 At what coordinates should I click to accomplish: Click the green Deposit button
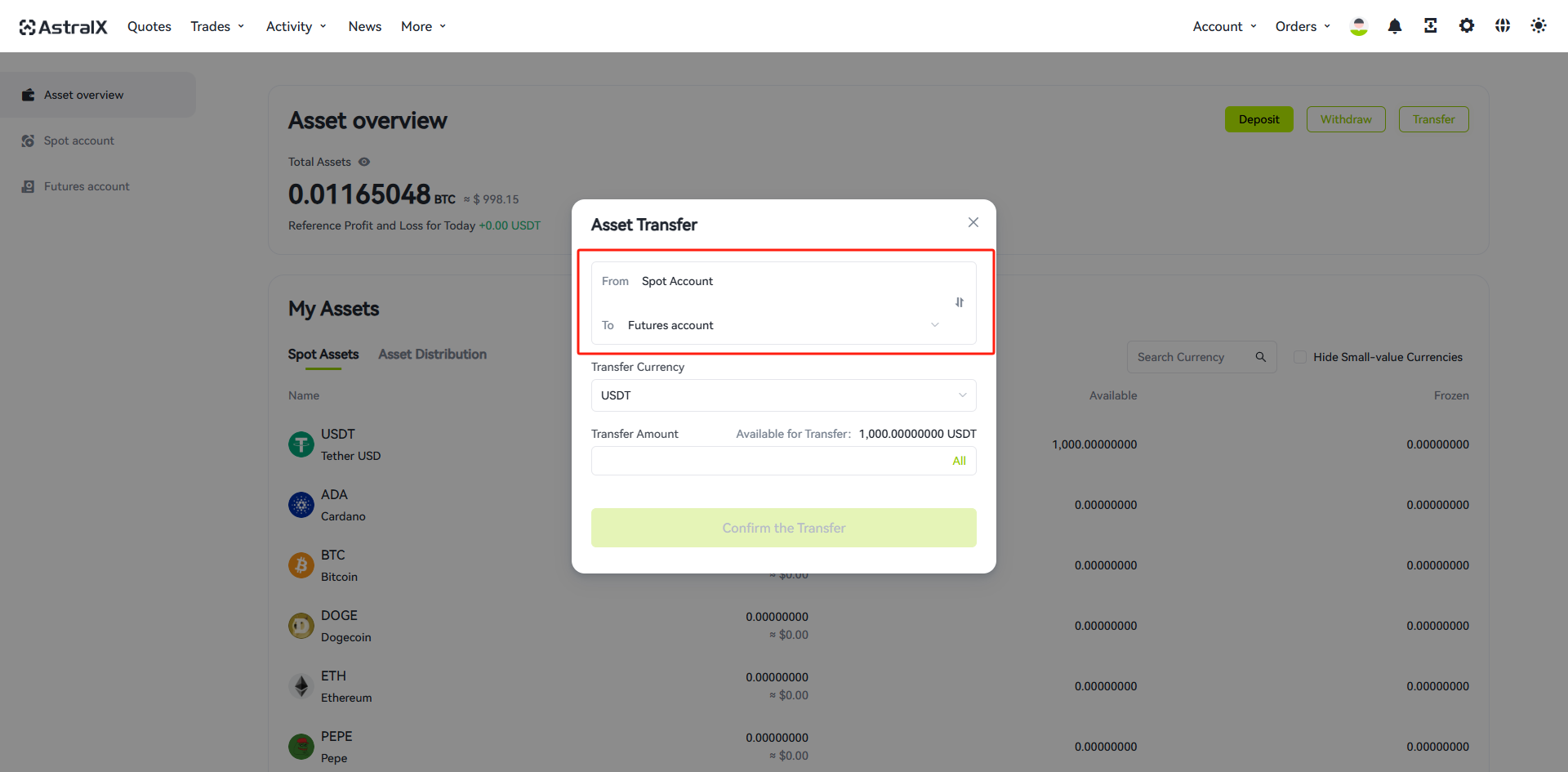pyautogui.click(x=1259, y=119)
